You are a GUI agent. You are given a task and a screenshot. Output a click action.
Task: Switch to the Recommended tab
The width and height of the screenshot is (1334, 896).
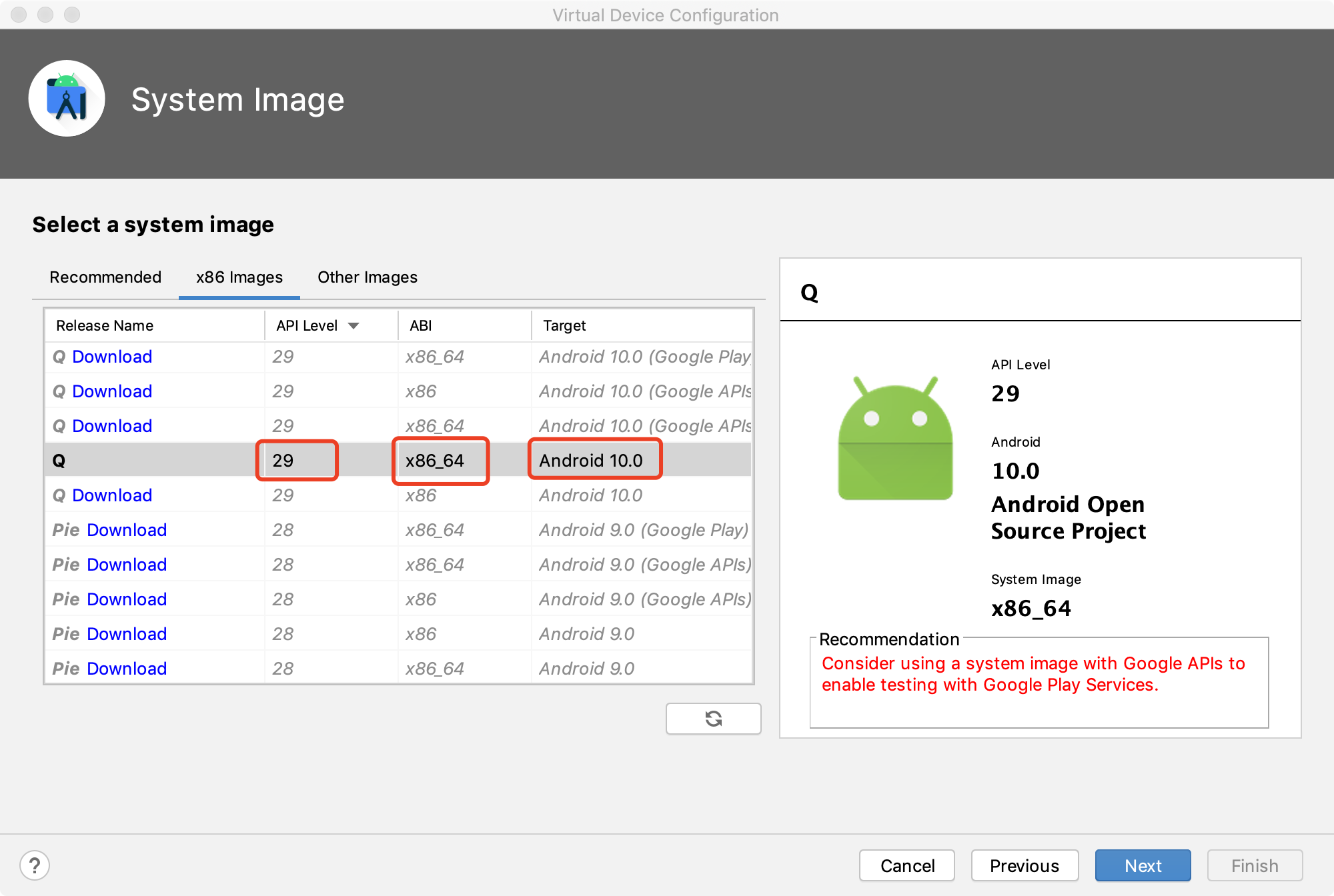(105, 277)
